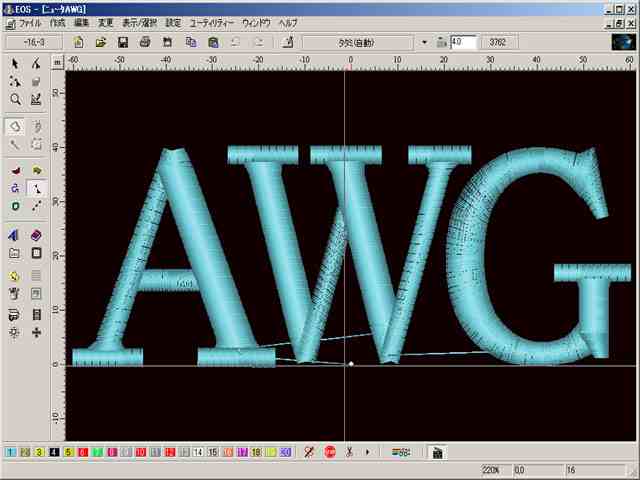Click the Open folder icon
The width and height of the screenshot is (640, 480).
pyautogui.click(x=101, y=42)
